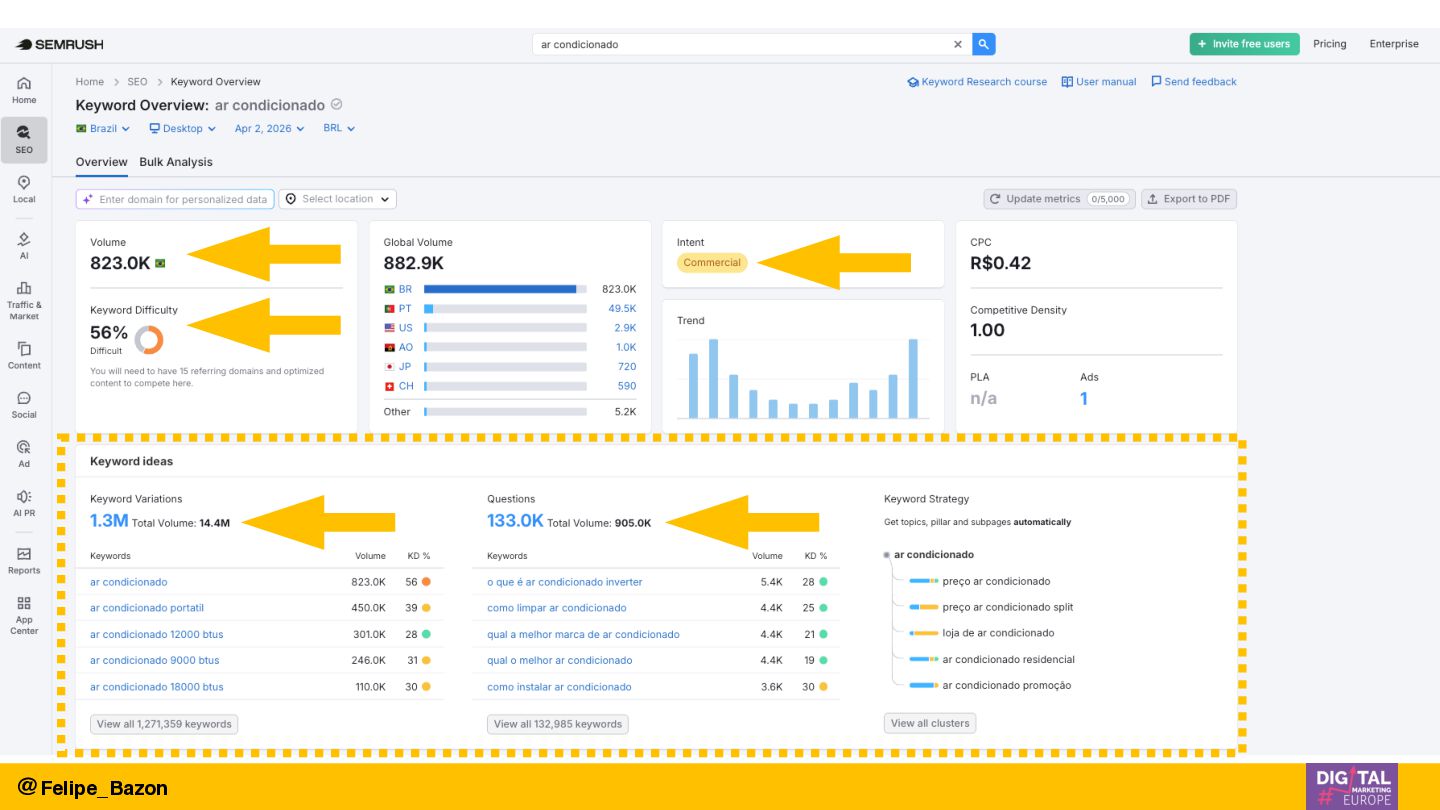1440x810 pixels.
Task: Click the tallest rightmost Trend chart bar
Action: (913, 378)
